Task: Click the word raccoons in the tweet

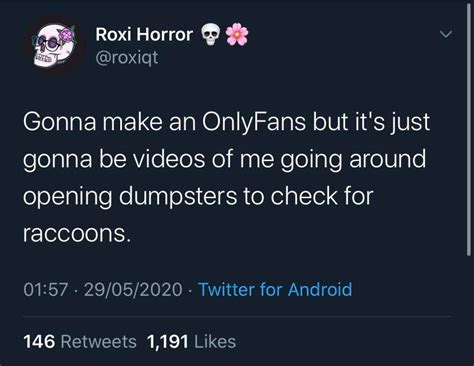Action: tap(75, 233)
